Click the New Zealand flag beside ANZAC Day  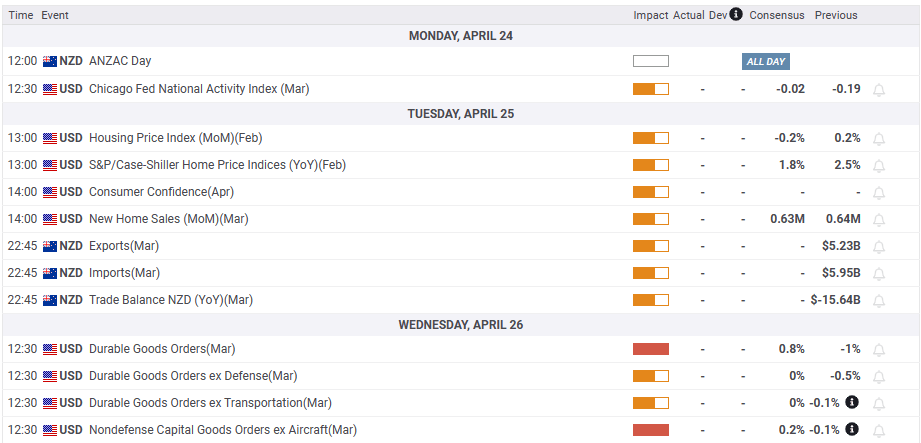[50, 61]
